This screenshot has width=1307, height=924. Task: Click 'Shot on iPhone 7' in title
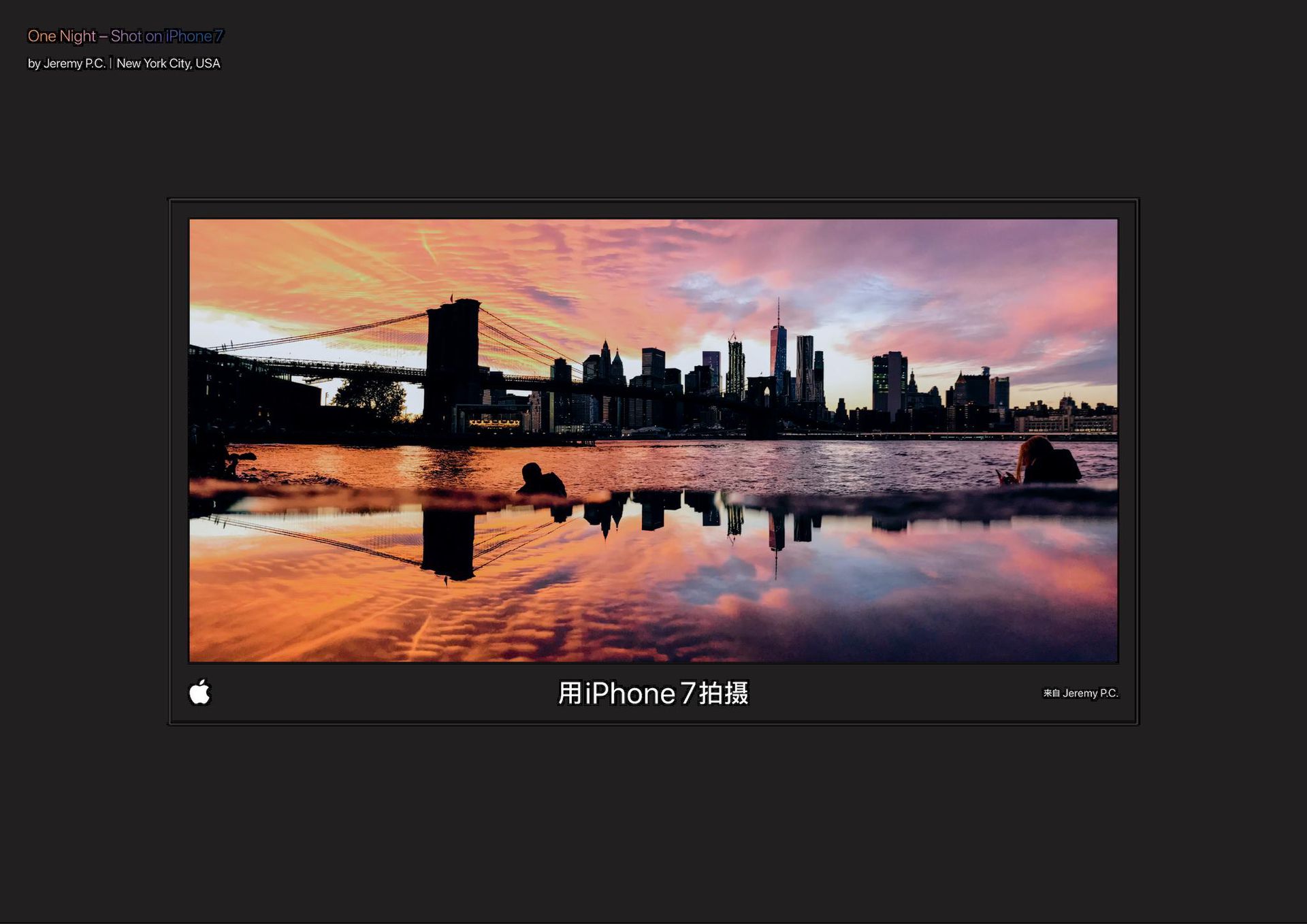(x=167, y=36)
